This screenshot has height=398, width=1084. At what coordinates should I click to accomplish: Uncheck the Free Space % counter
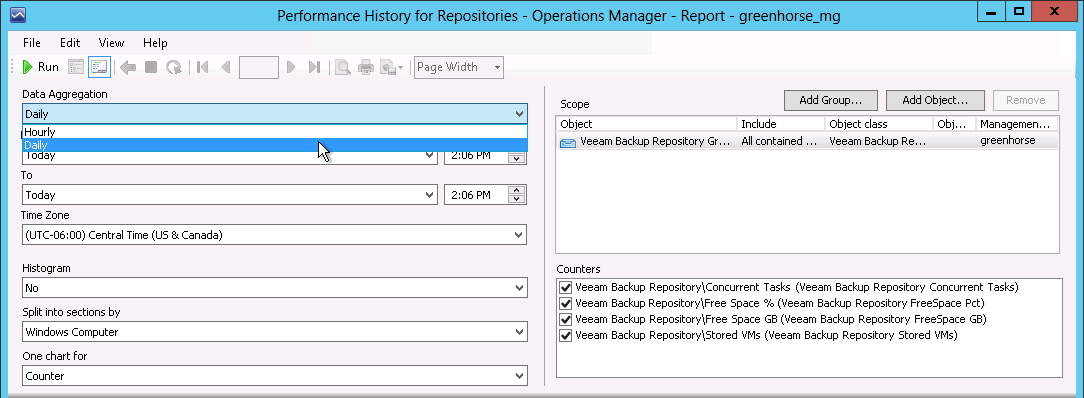point(566,303)
